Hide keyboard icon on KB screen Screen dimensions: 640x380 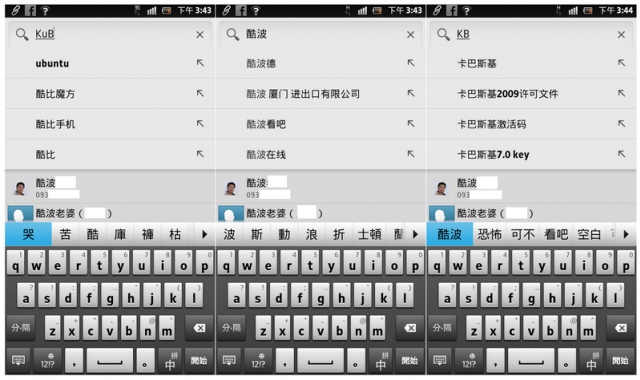click(440, 360)
